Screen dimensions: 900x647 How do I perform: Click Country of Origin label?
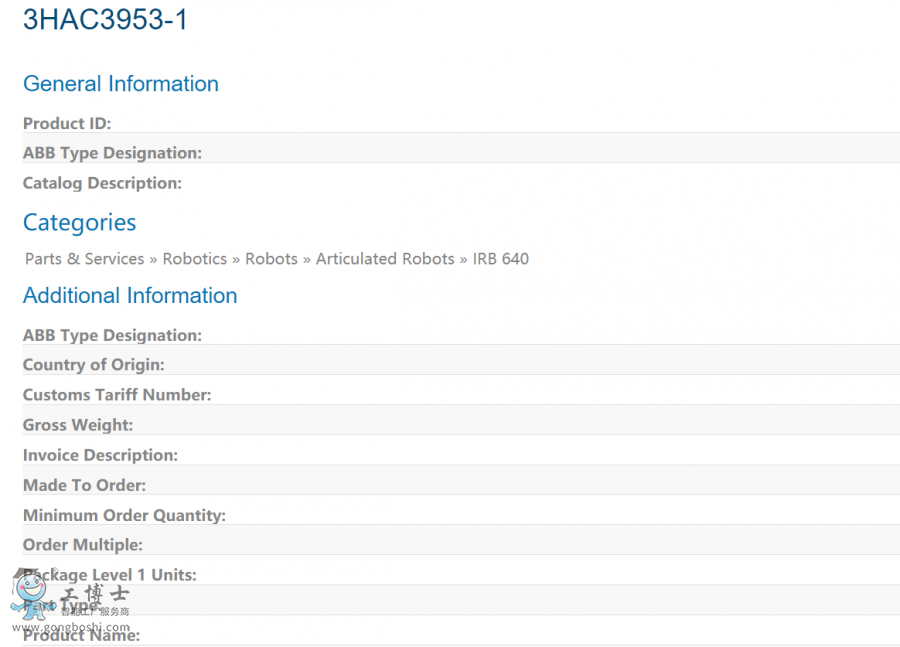coord(94,365)
